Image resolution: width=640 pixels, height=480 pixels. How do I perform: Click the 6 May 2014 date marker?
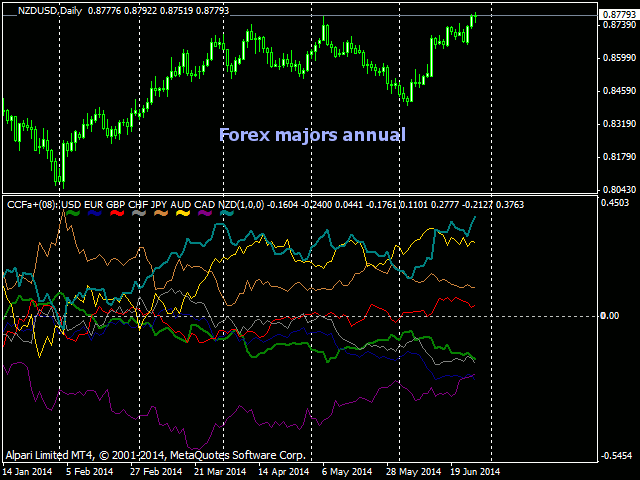pyautogui.click(x=347, y=472)
